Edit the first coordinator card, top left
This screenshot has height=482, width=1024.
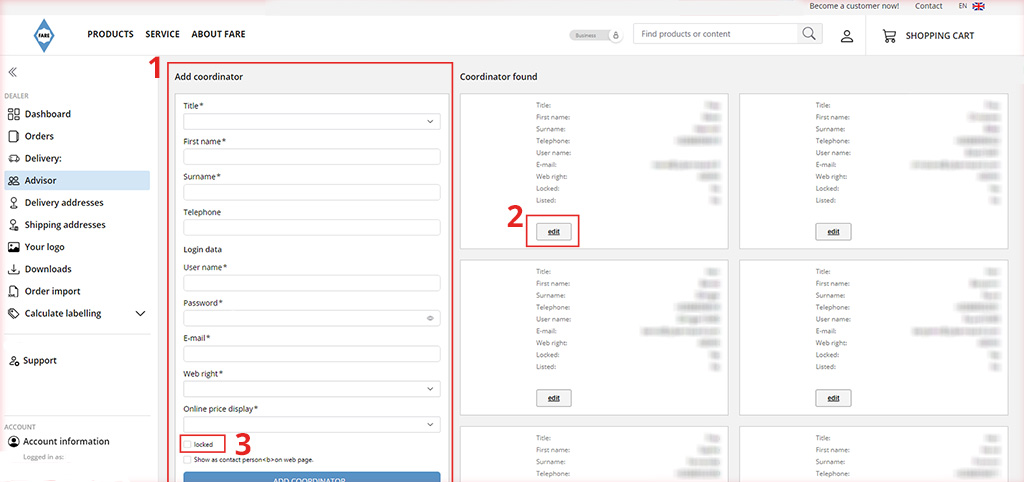[x=554, y=231]
